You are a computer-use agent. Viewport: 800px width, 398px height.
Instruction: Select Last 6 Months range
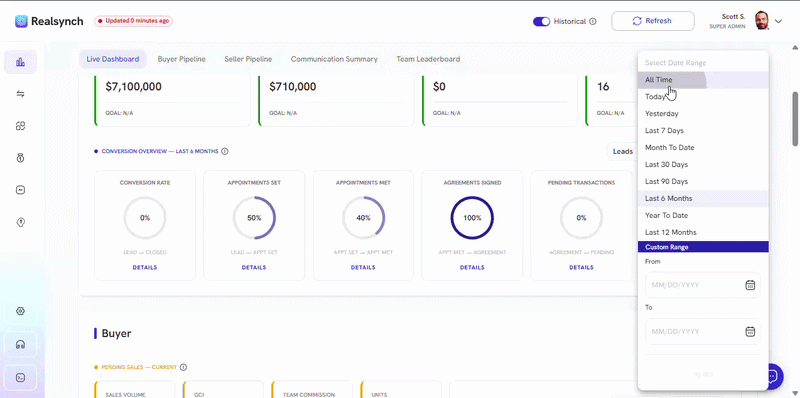tap(703, 198)
